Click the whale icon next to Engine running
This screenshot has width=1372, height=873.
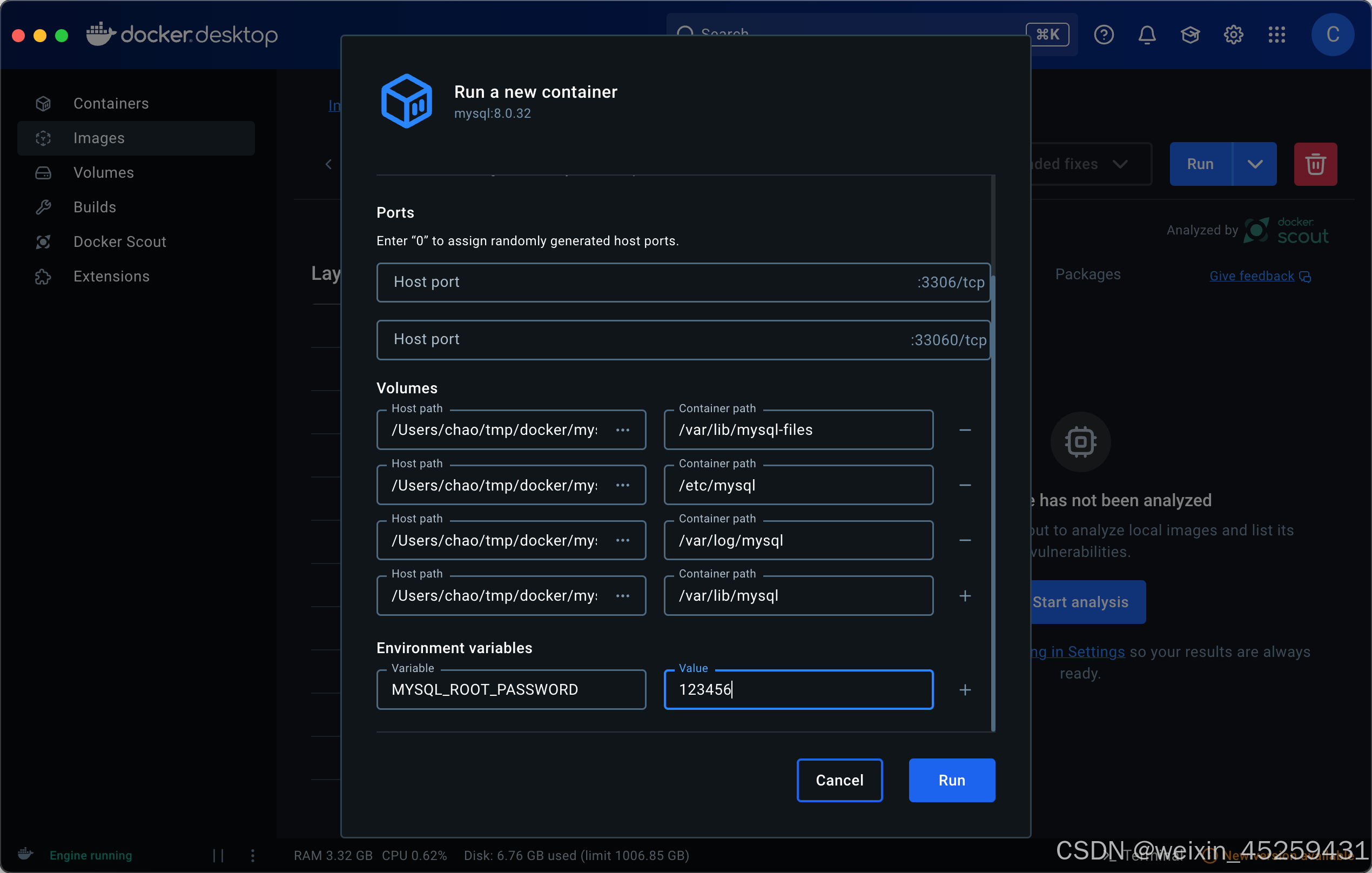point(25,854)
